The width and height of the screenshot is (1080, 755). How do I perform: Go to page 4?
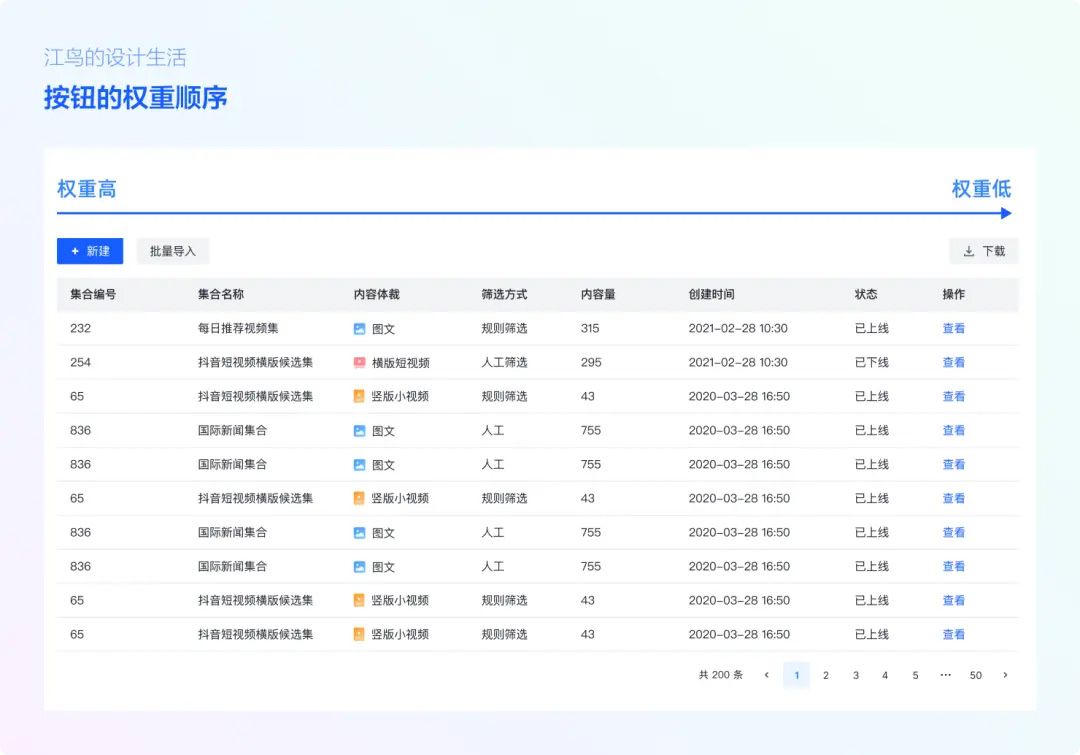tap(885, 675)
